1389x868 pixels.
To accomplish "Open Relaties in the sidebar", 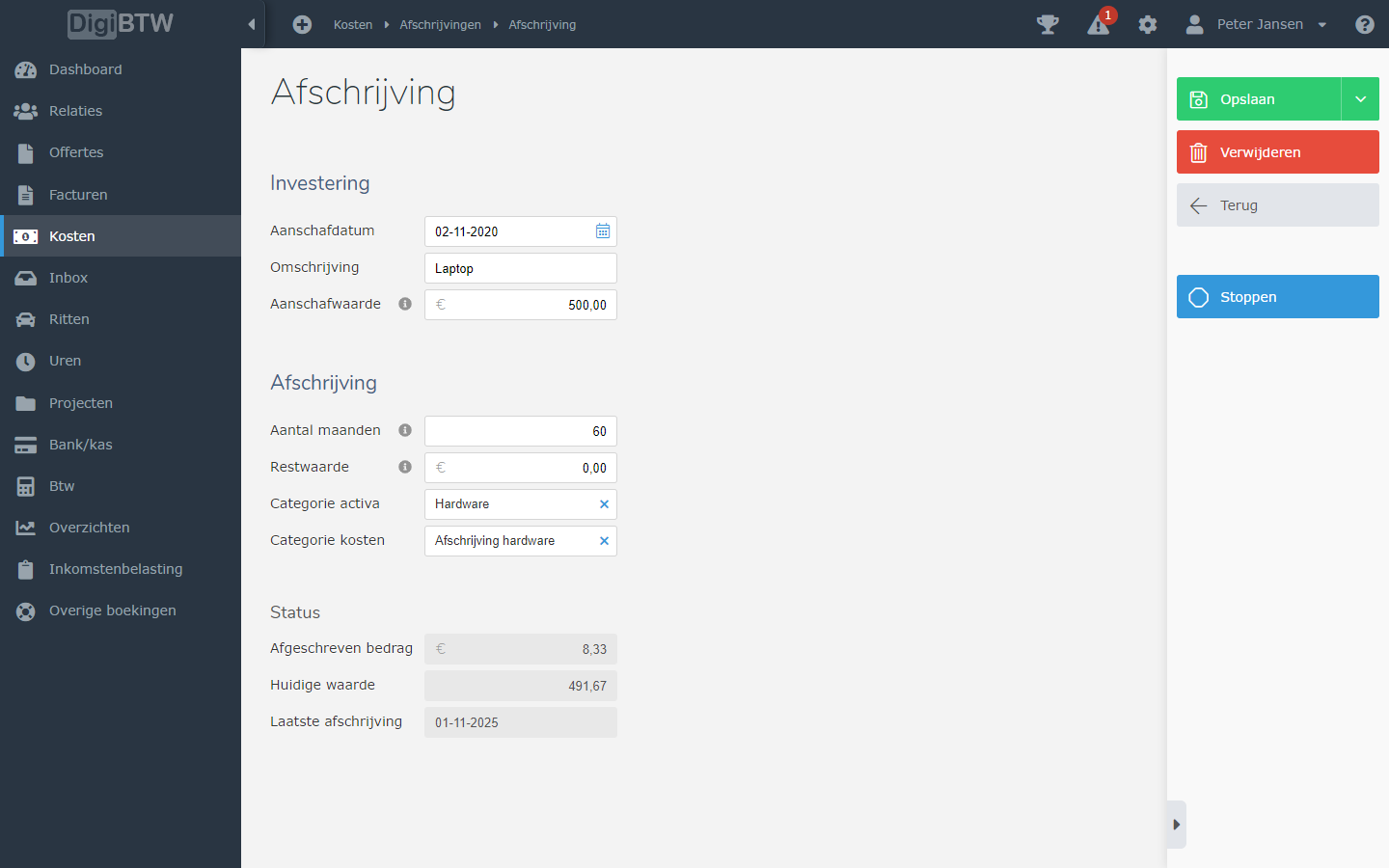I will (x=121, y=111).
